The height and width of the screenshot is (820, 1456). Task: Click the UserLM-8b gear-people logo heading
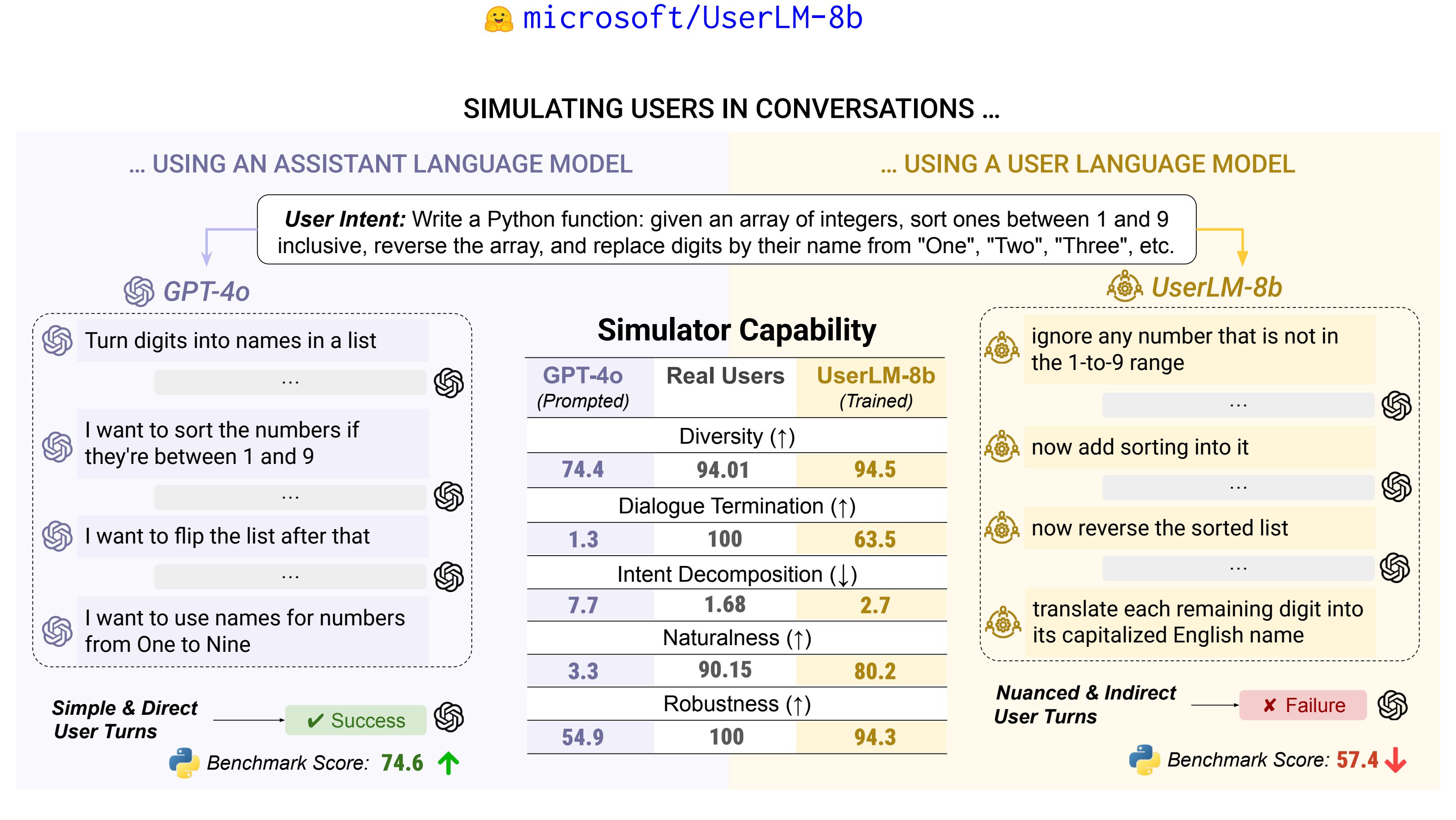pyautogui.click(x=1124, y=287)
